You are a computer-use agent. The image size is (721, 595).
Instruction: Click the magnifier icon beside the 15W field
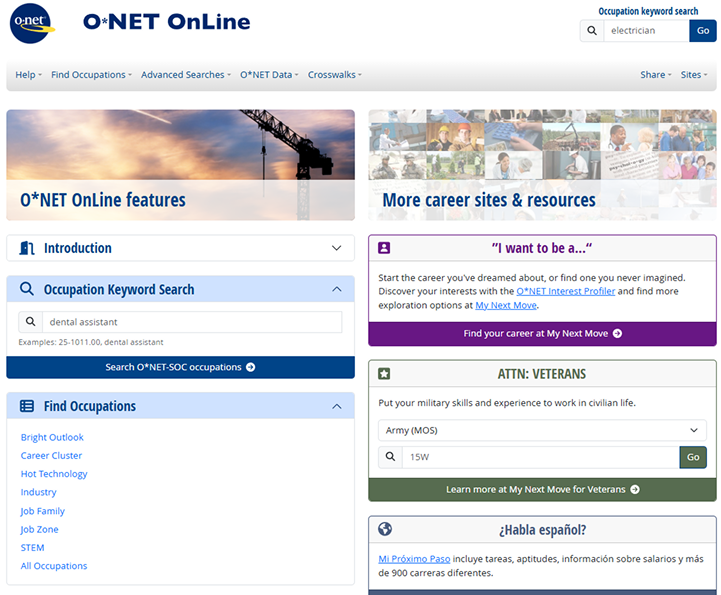pyautogui.click(x=390, y=457)
